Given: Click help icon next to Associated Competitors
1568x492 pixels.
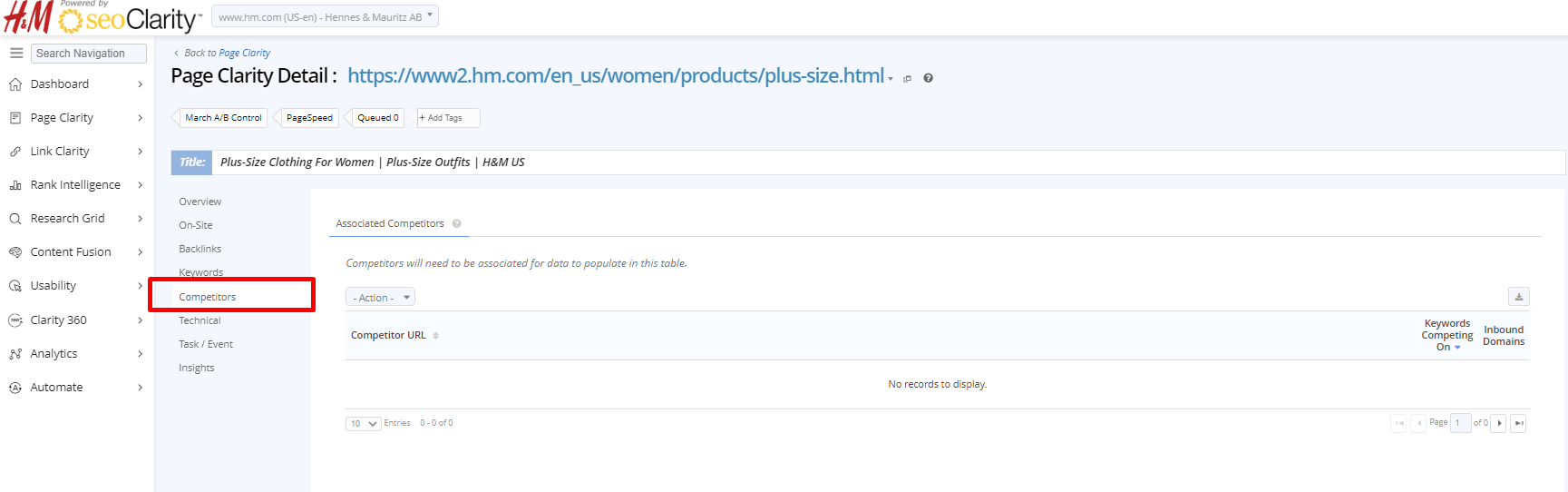Looking at the screenshot, I should click(457, 223).
